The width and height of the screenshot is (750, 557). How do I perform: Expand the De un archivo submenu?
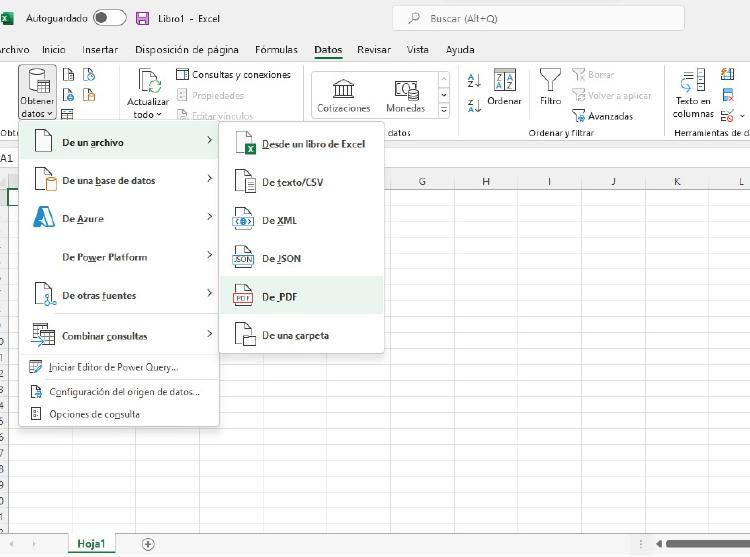pyautogui.click(x=119, y=142)
